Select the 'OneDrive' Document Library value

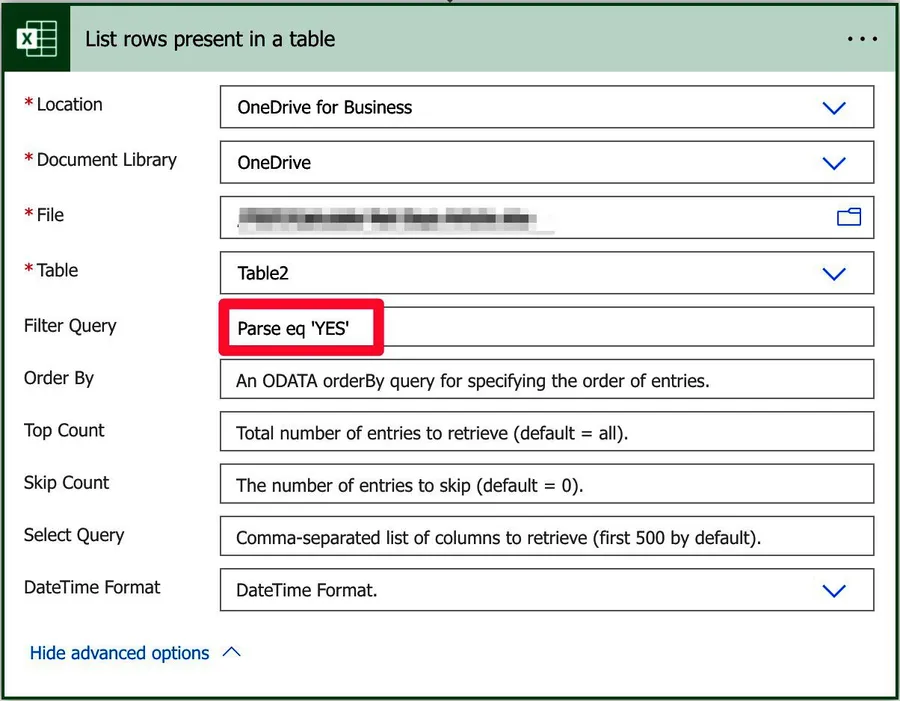point(274,163)
